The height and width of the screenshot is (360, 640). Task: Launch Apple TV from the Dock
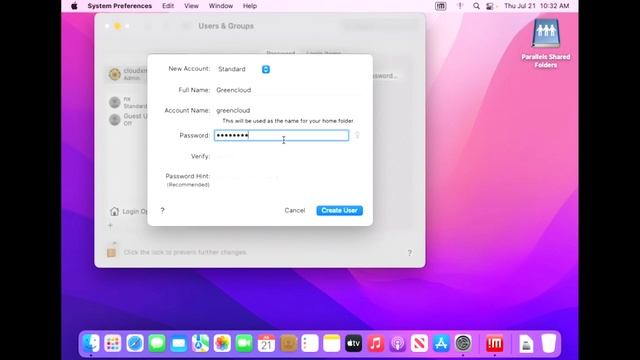point(353,343)
